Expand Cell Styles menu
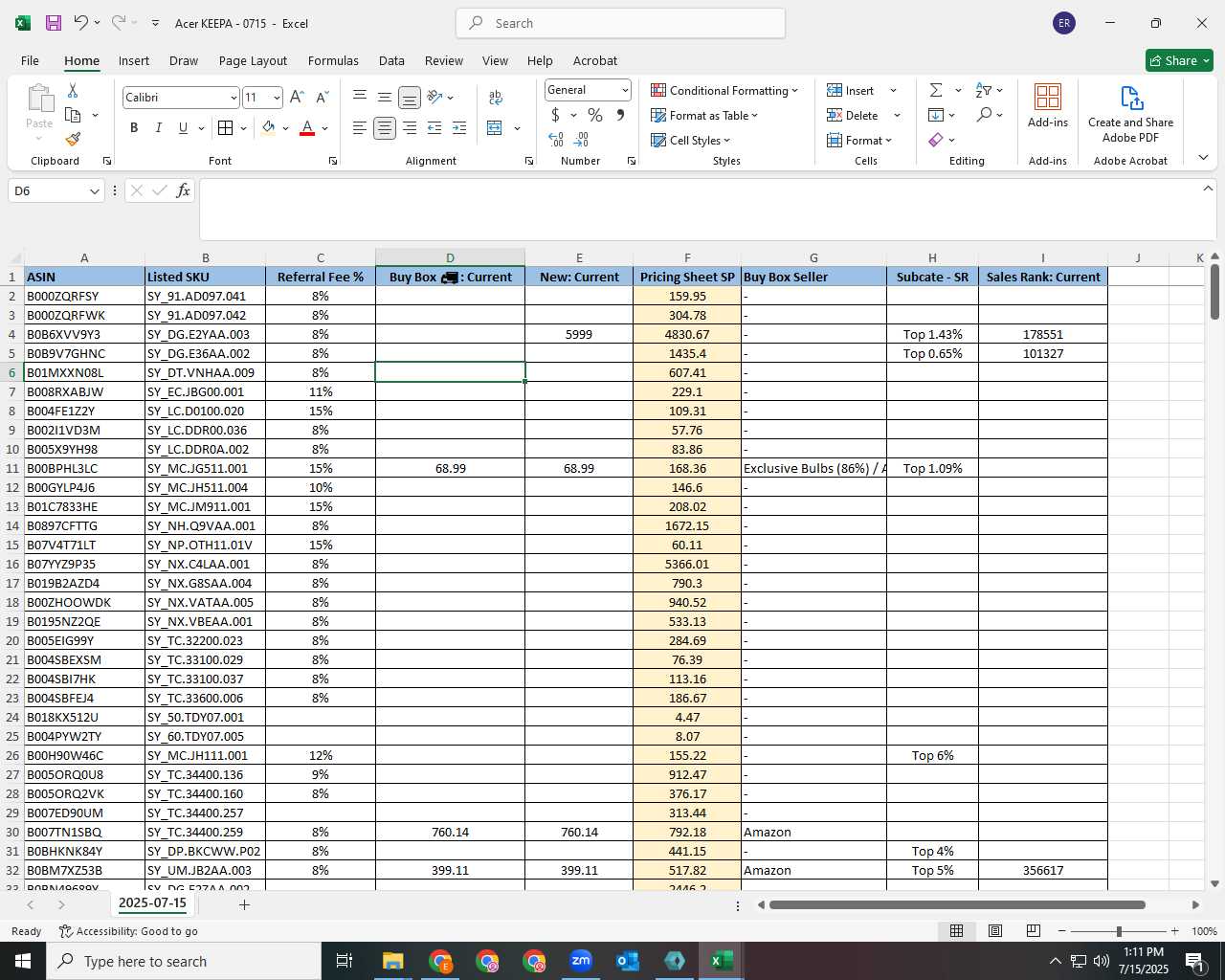This screenshot has width=1225, height=980. (690, 140)
